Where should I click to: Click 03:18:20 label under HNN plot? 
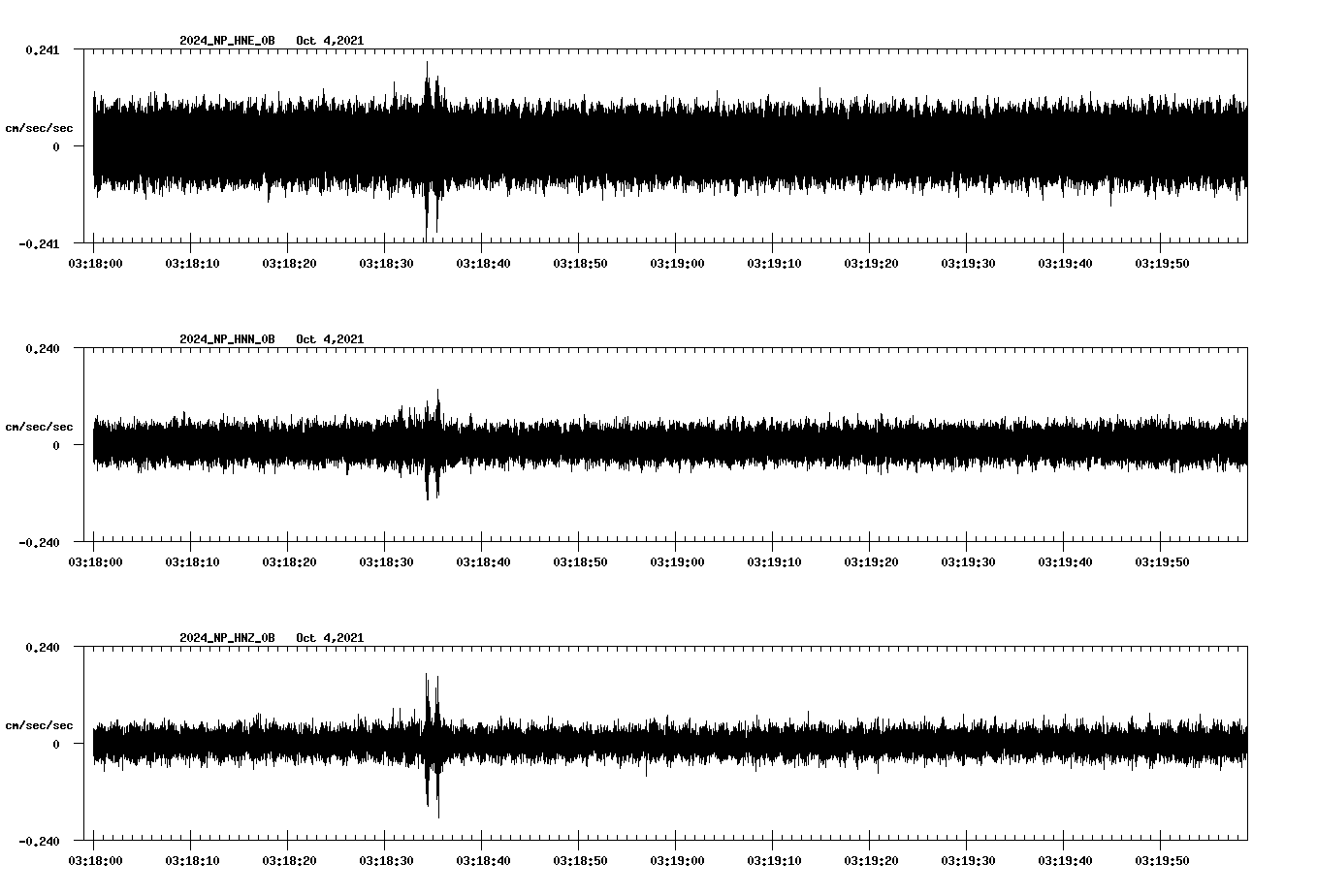[289, 561]
